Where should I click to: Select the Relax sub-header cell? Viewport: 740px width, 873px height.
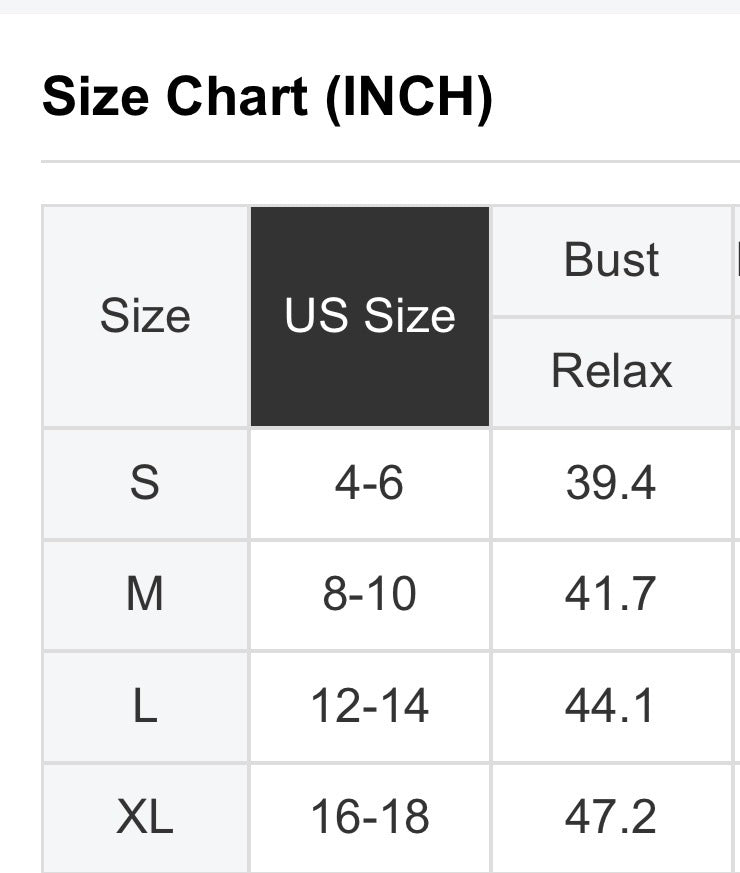611,371
